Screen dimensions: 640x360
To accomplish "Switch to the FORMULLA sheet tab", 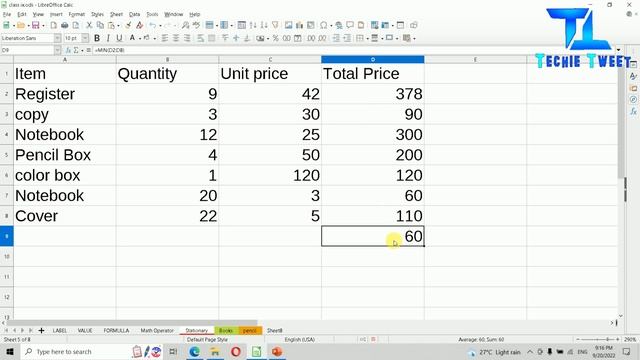I will (x=116, y=330).
